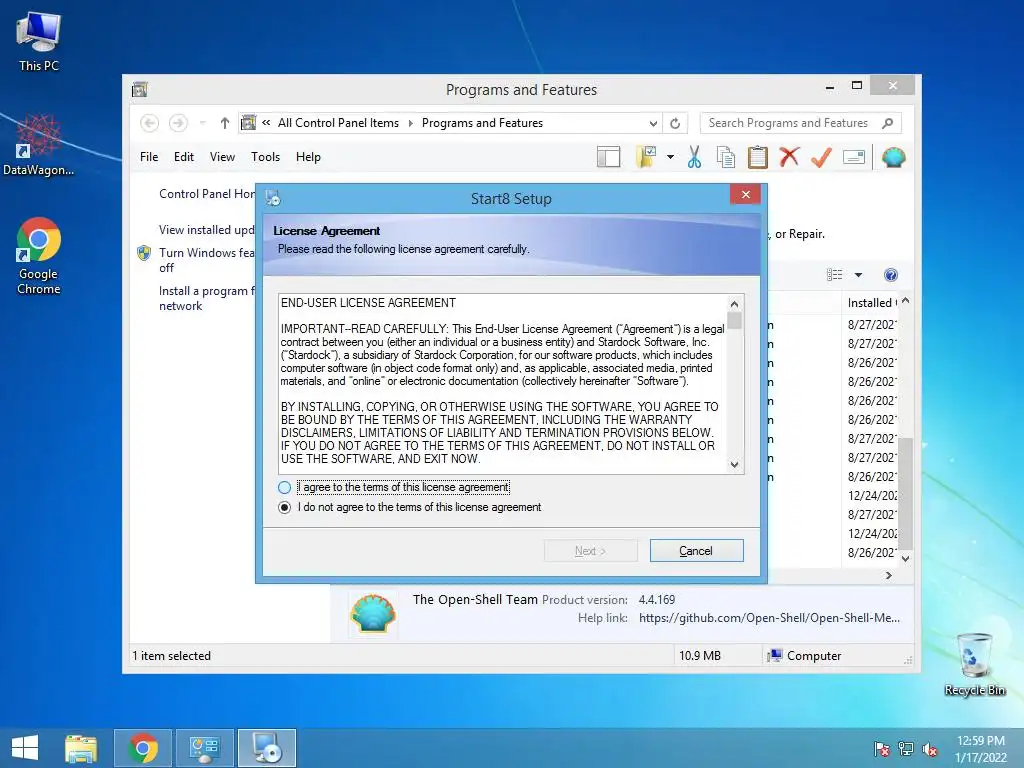Close the Start8 Setup dialog
1024x768 pixels.
click(745, 195)
